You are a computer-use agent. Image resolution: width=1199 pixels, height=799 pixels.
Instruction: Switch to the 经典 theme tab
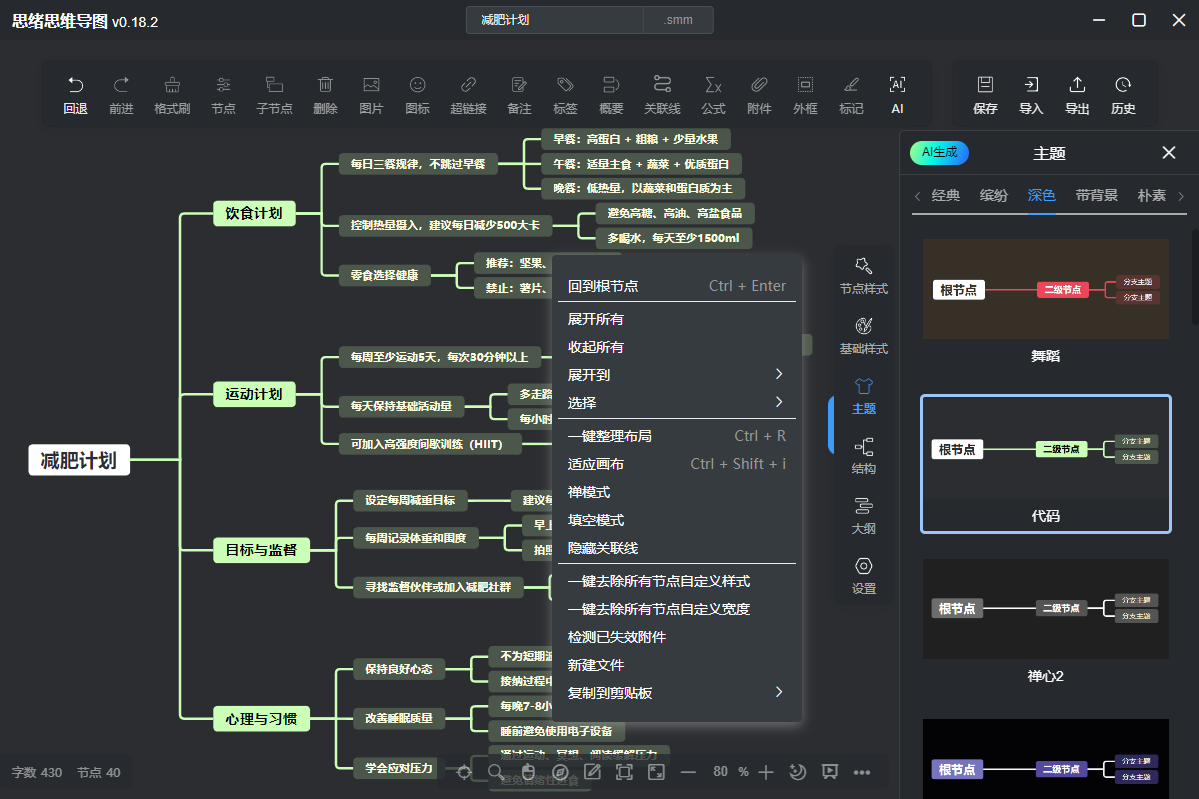pyautogui.click(x=946, y=196)
